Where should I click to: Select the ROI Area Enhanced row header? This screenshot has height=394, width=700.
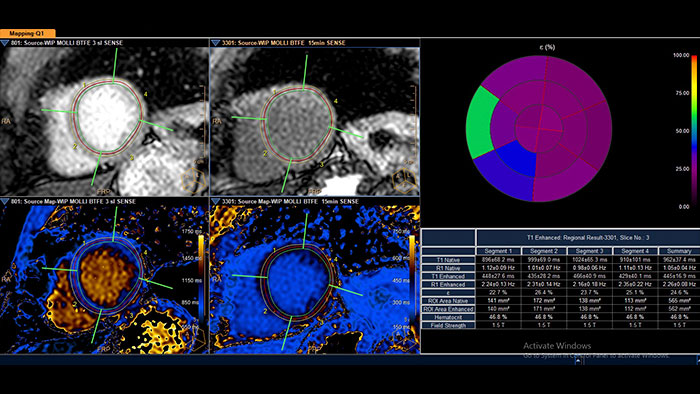(448, 309)
